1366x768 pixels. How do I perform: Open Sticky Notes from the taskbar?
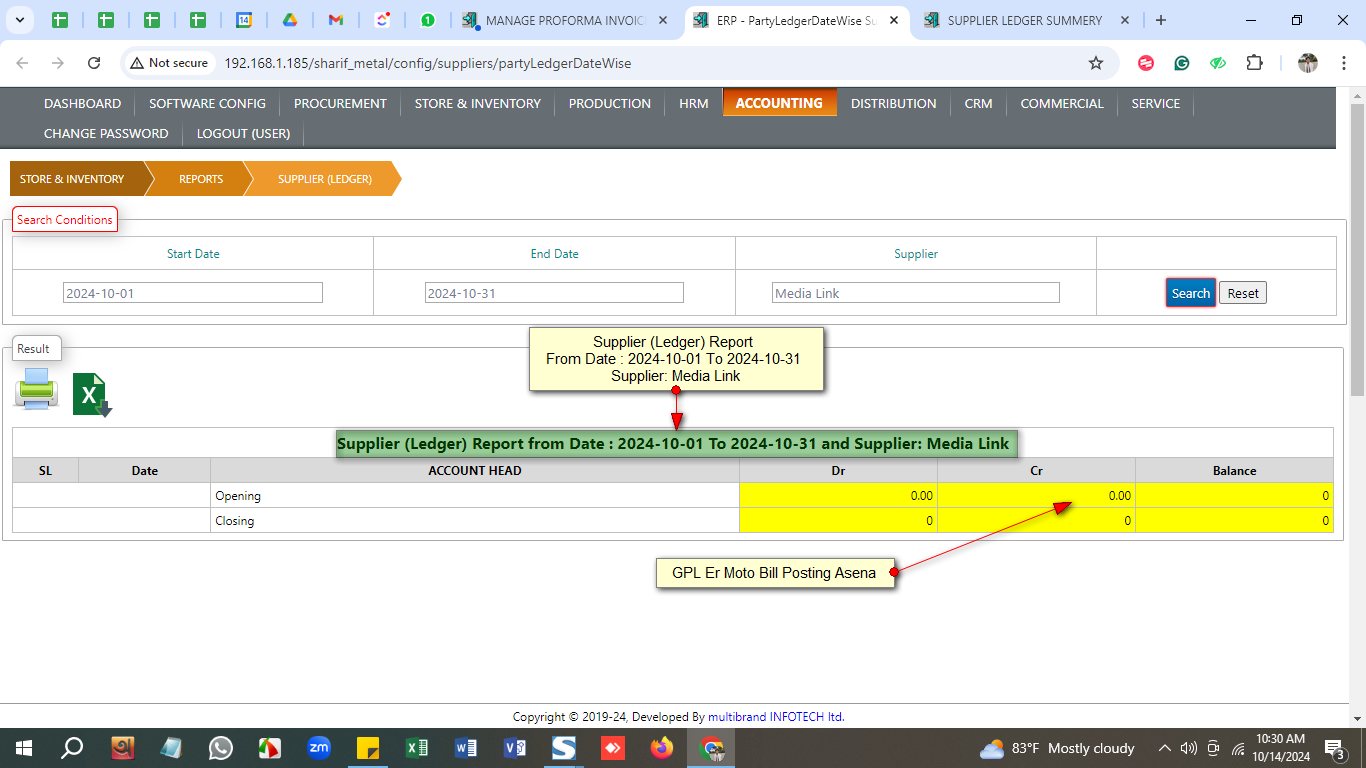click(x=368, y=748)
